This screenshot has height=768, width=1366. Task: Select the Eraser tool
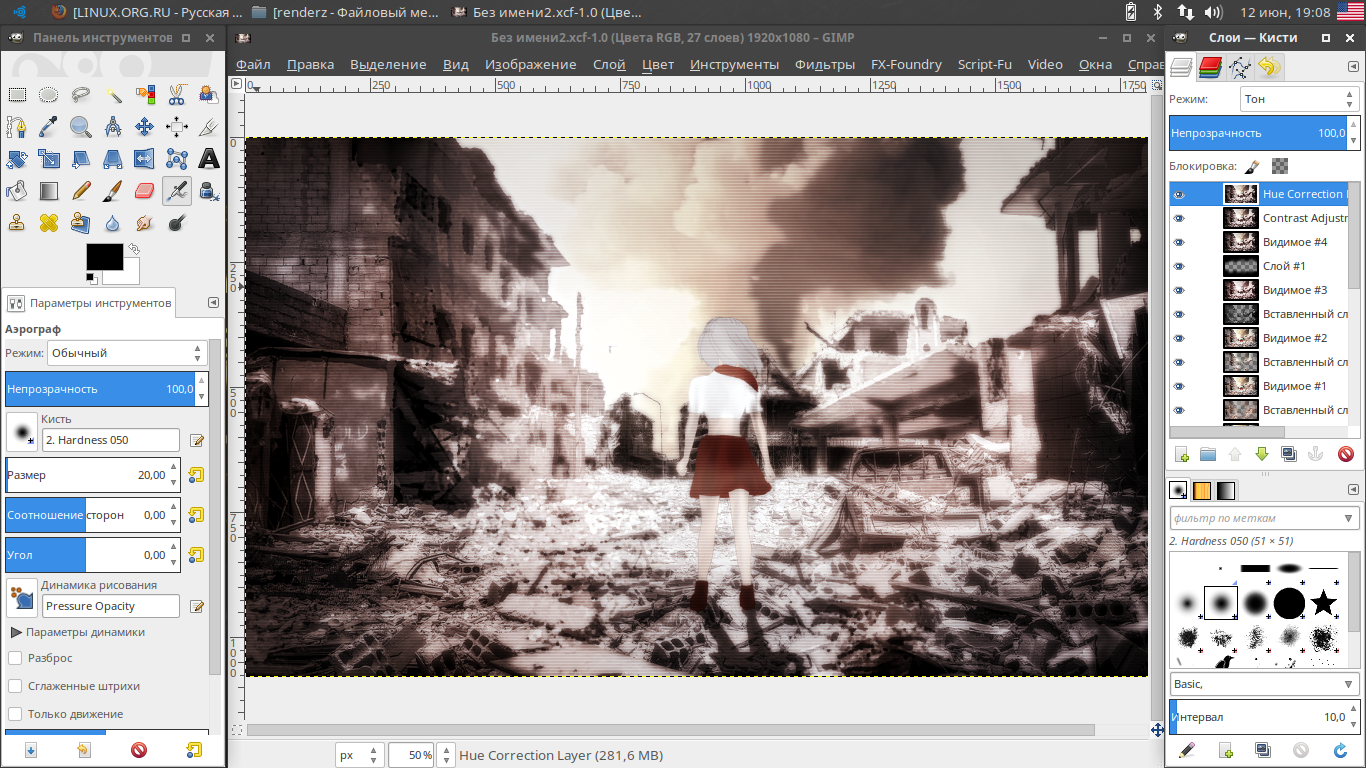click(x=145, y=191)
